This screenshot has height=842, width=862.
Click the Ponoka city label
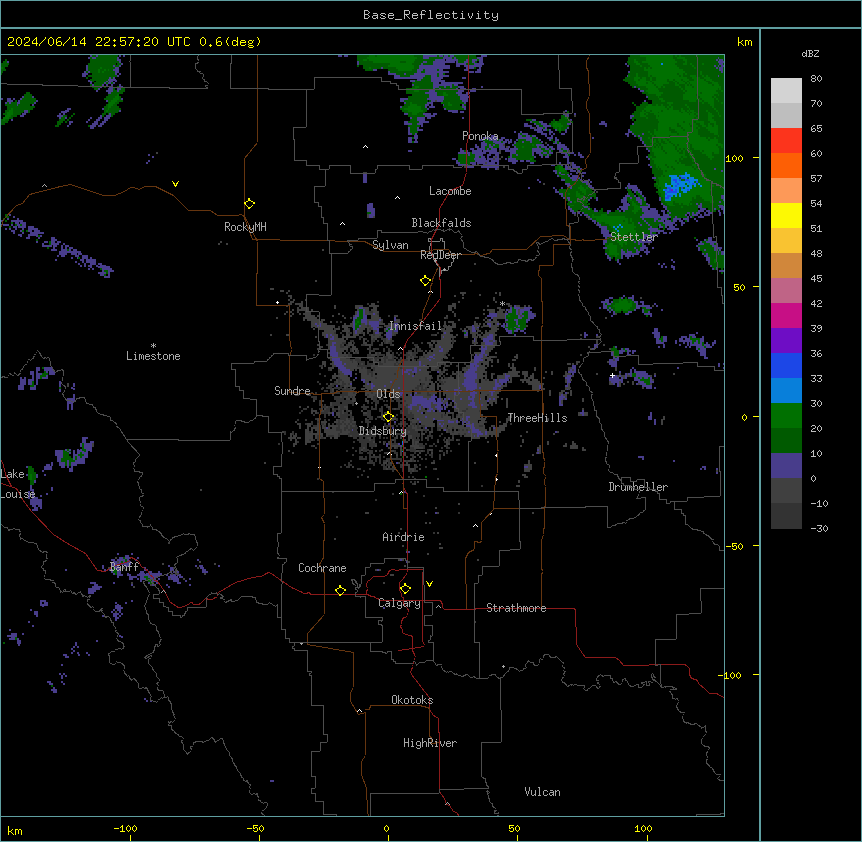(480, 136)
